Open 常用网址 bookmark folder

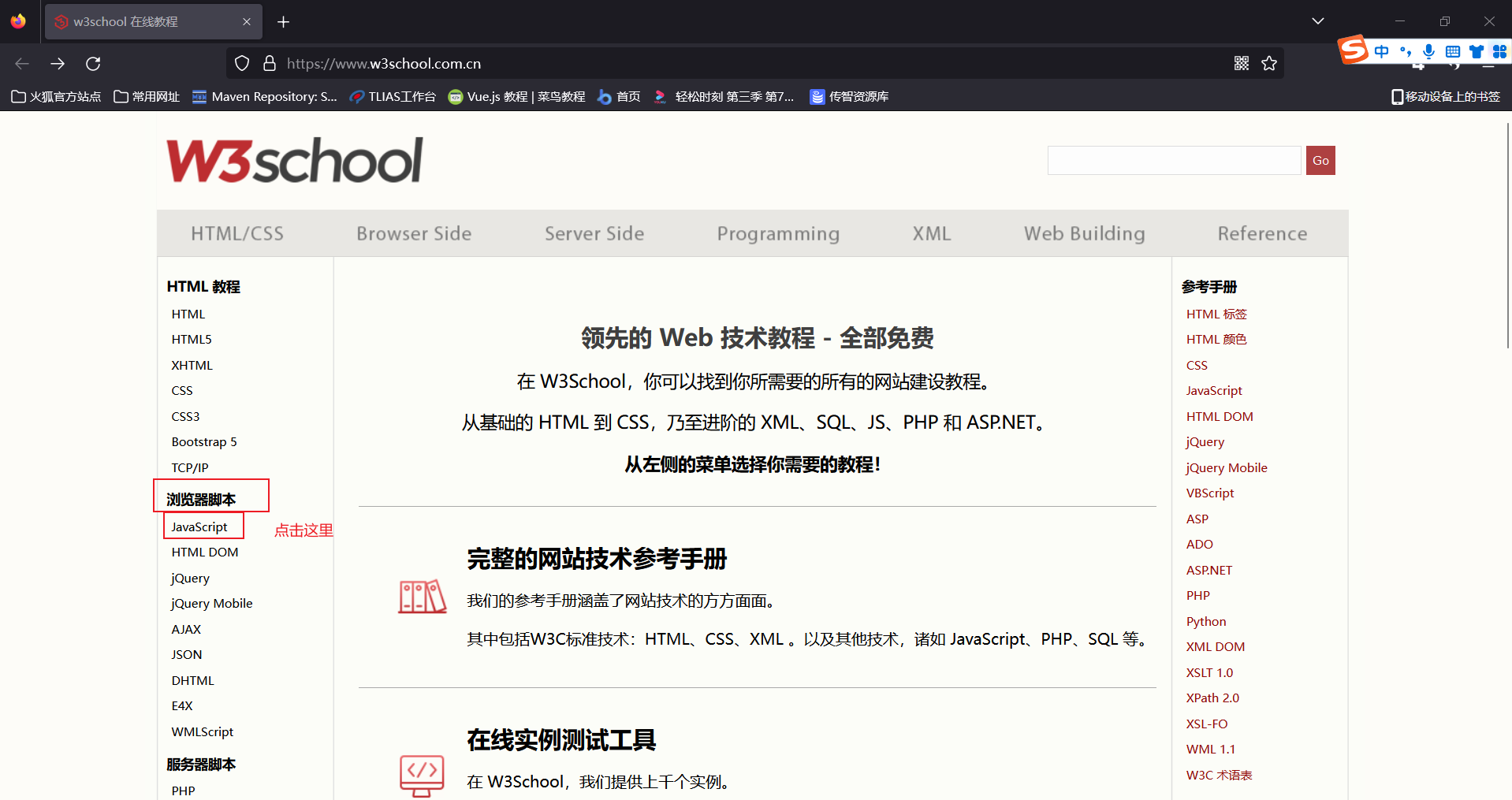pos(147,97)
